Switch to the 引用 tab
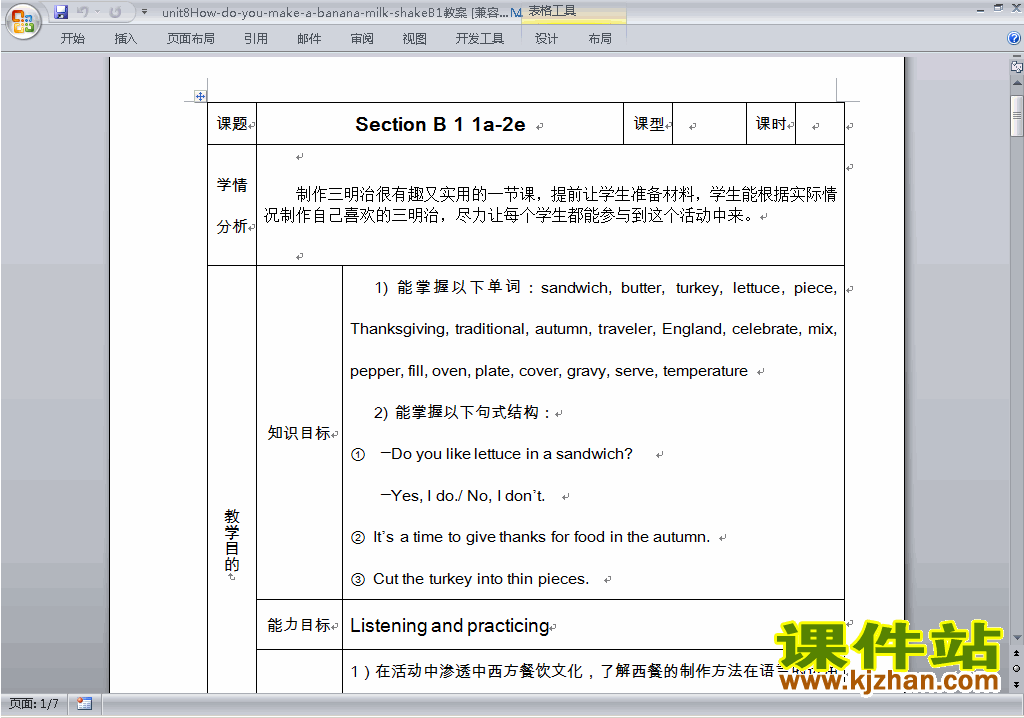This screenshot has height=718, width=1024. tap(256, 39)
